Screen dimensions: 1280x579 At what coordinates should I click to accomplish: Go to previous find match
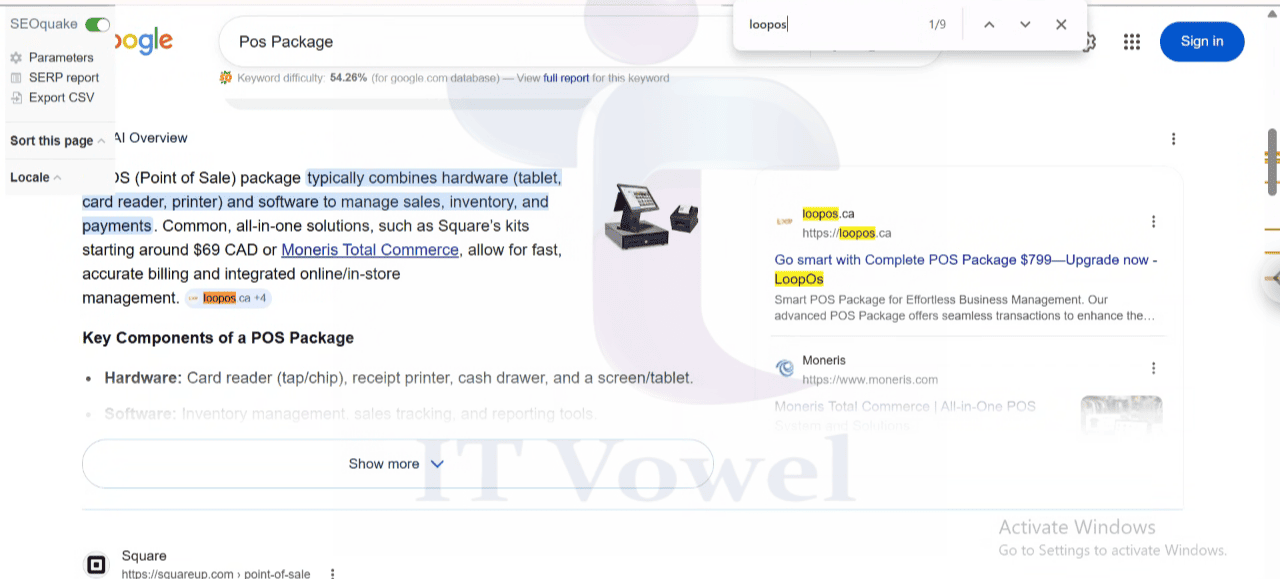(x=989, y=24)
